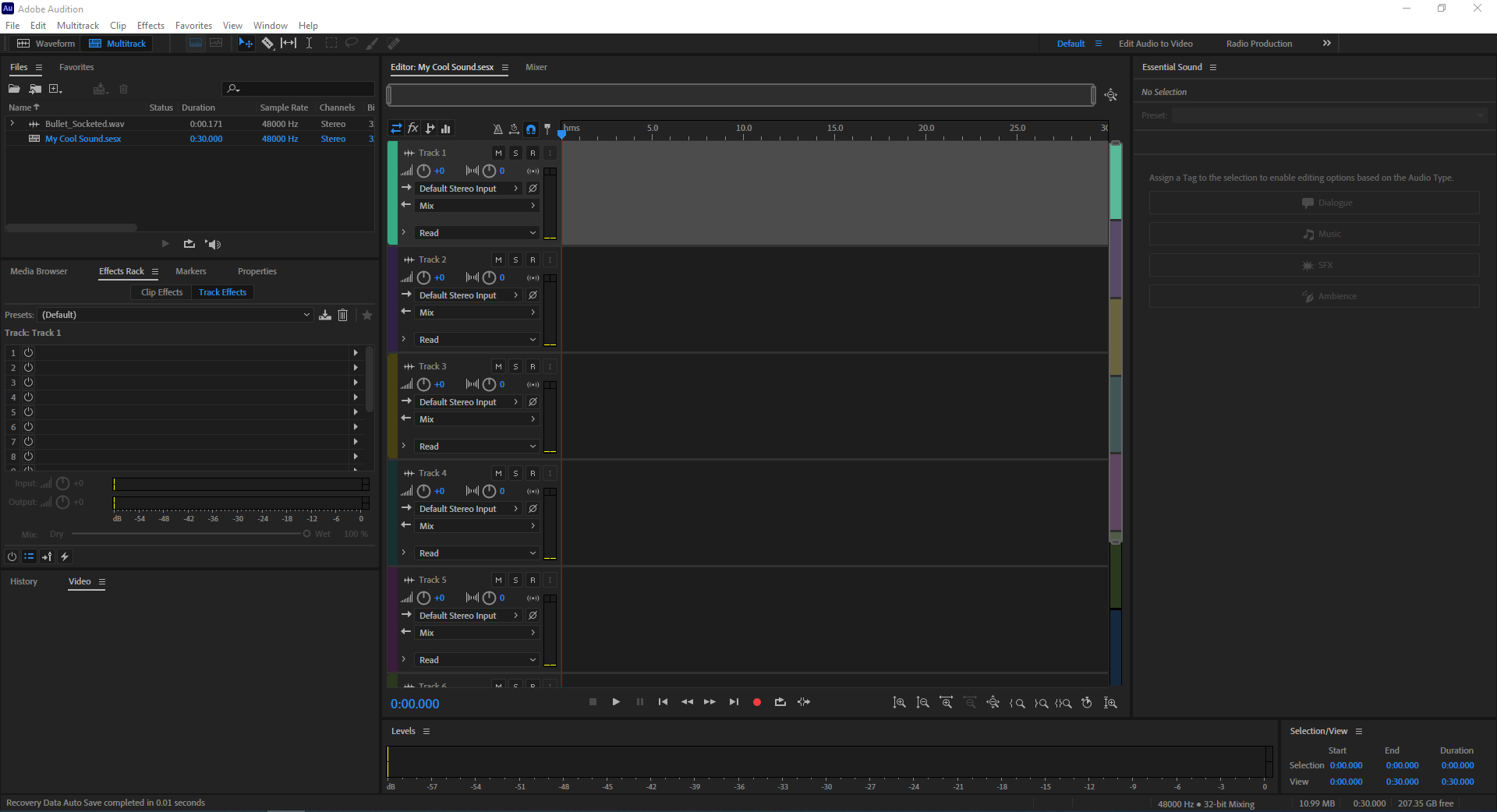Toggle snapping magnet icon in editor
This screenshot has width=1497, height=812.
pos(531,129)
